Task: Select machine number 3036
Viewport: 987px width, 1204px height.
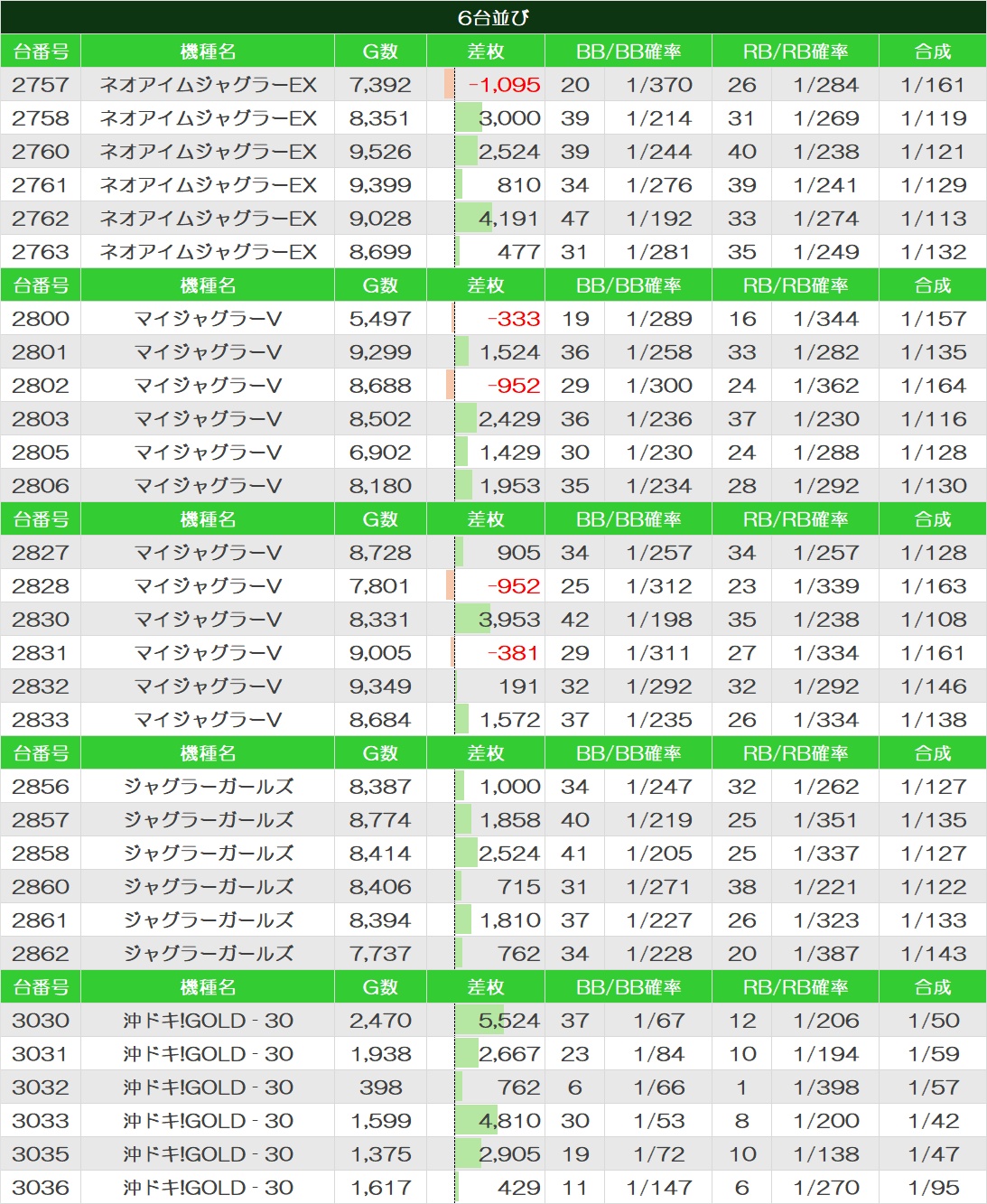Action: (41, 1188)
